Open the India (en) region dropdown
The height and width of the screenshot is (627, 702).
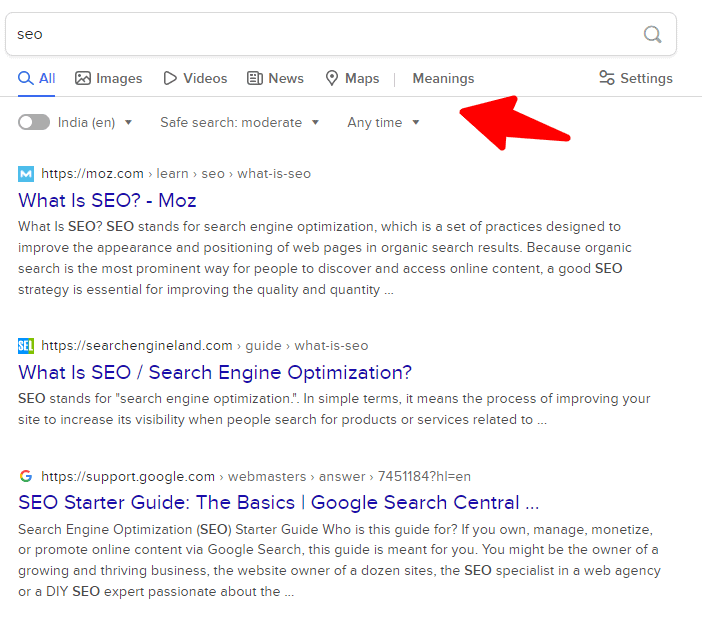pyautogui.click(x=95, y=122)
